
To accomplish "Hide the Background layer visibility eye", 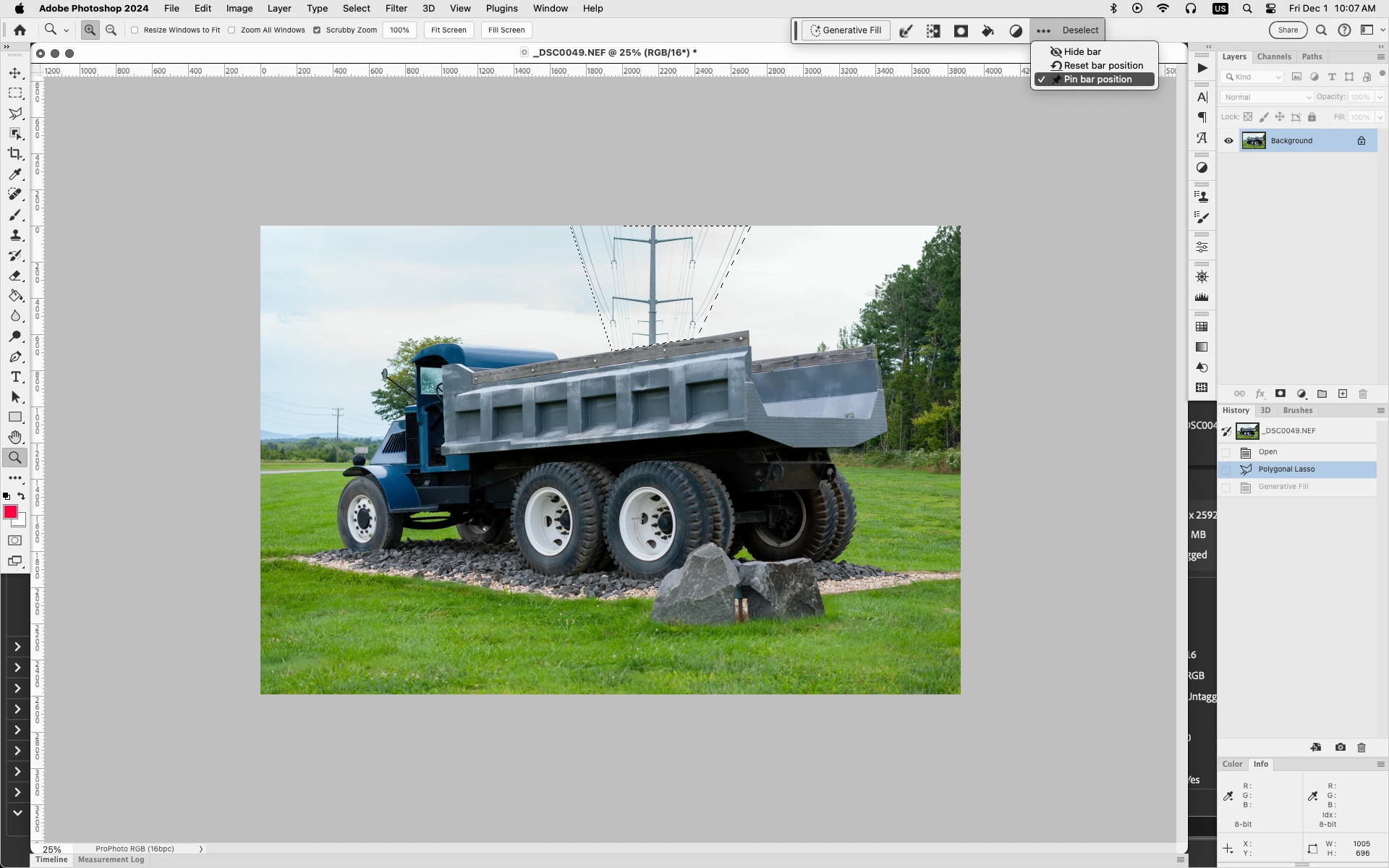I will click(x=1228, y=140).
